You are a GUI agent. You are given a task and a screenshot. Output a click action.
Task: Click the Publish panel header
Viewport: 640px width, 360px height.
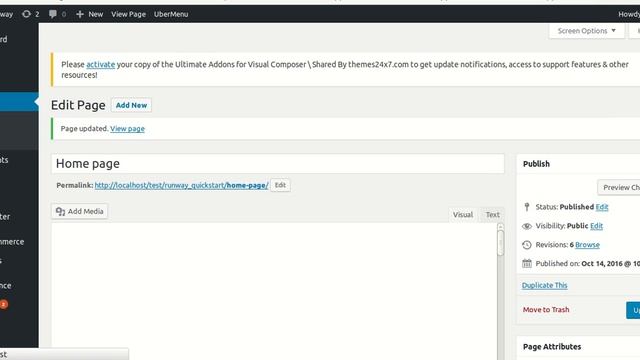pyautogui.click(x=579, y=164)
